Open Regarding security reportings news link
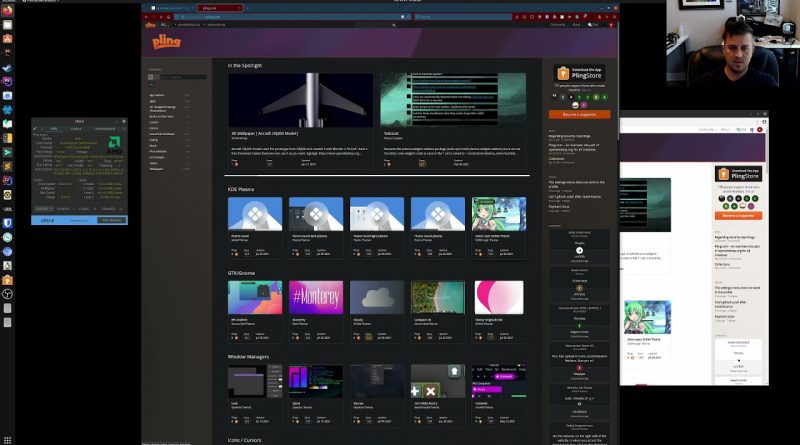 coord(569,136)
